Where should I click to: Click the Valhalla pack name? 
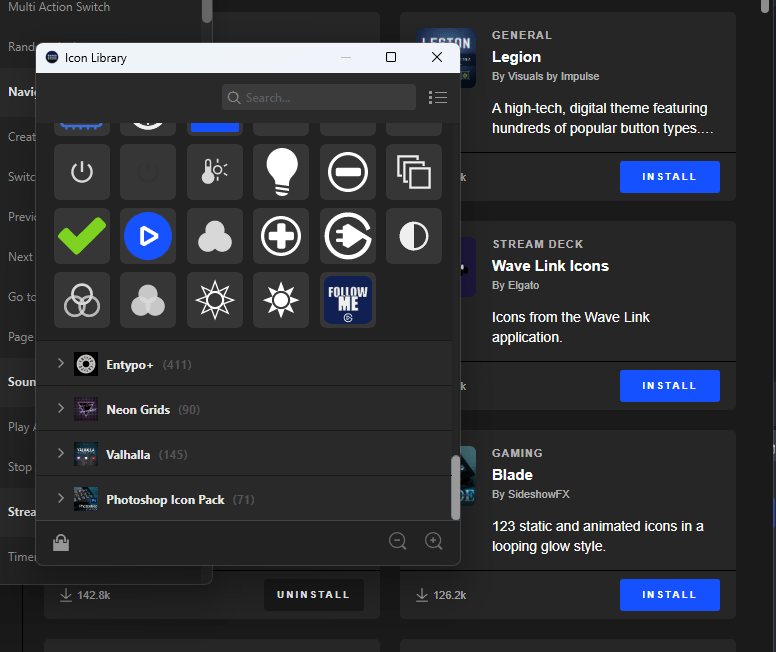pyautogui.click(x=128, y=455)
